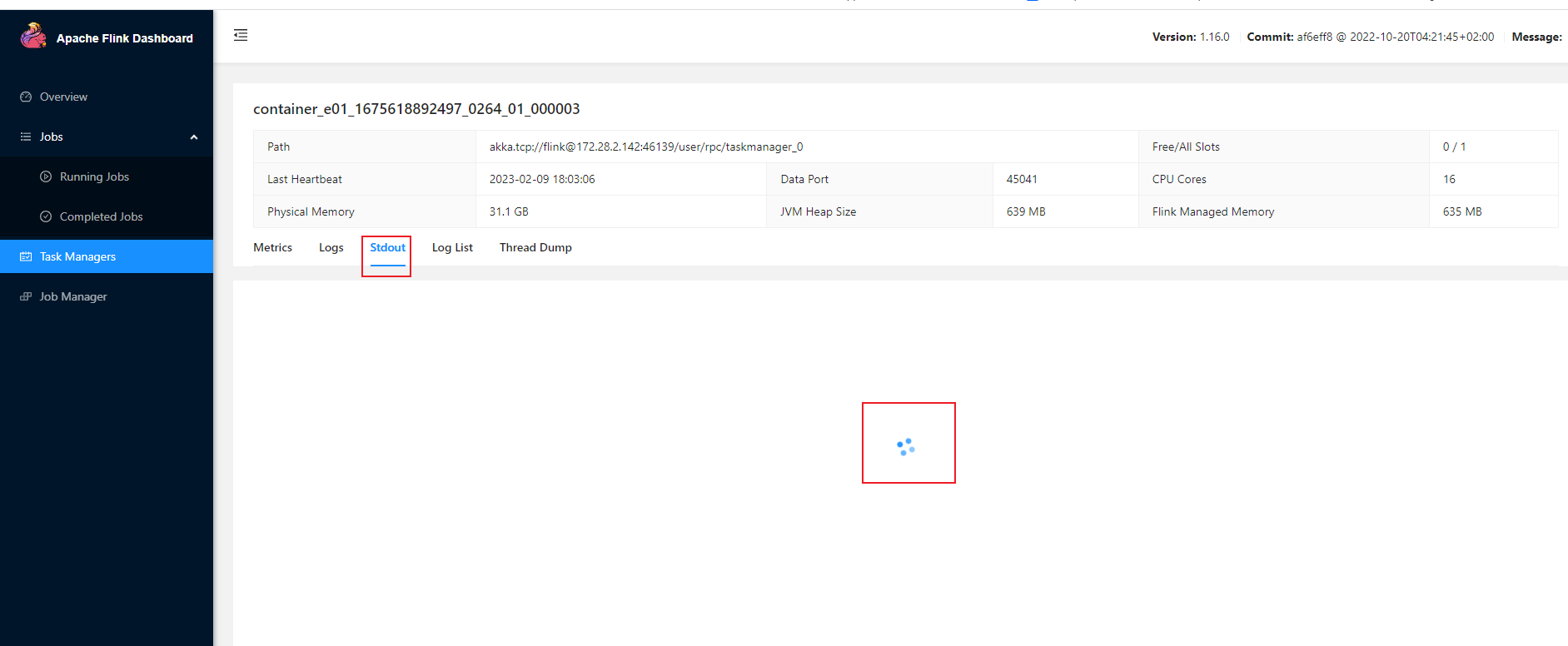This screenshot has width=1568, height=646.
Task: Switch to the Metrics tab
Action: 272,247
